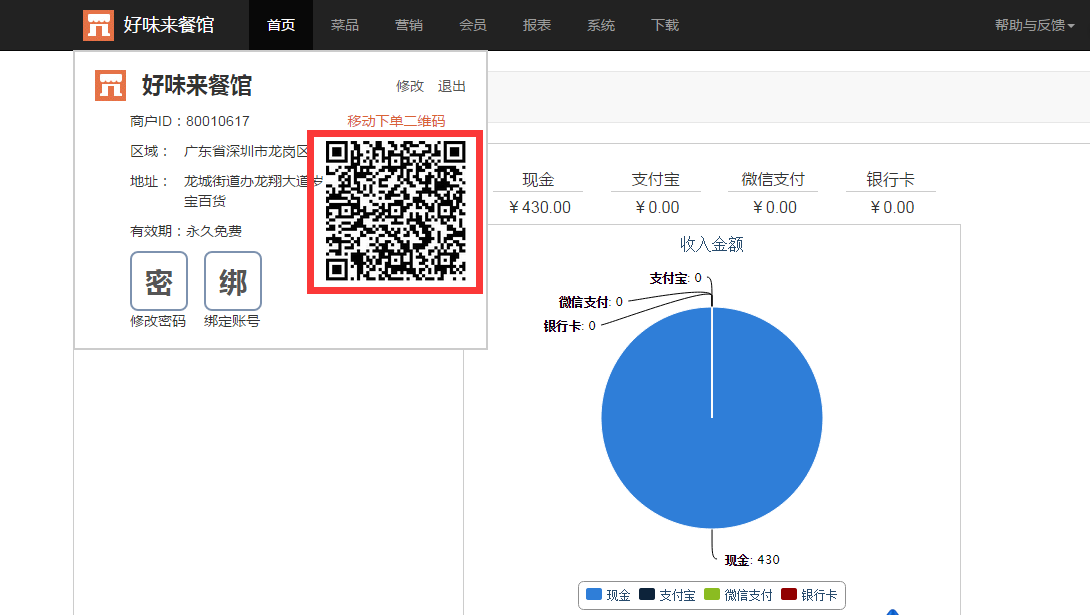Image resolution: width=1090 pixels, height=615 pixels.
Task: Toggle 银行卡 red legend swatch
Action: coord(788,594)
